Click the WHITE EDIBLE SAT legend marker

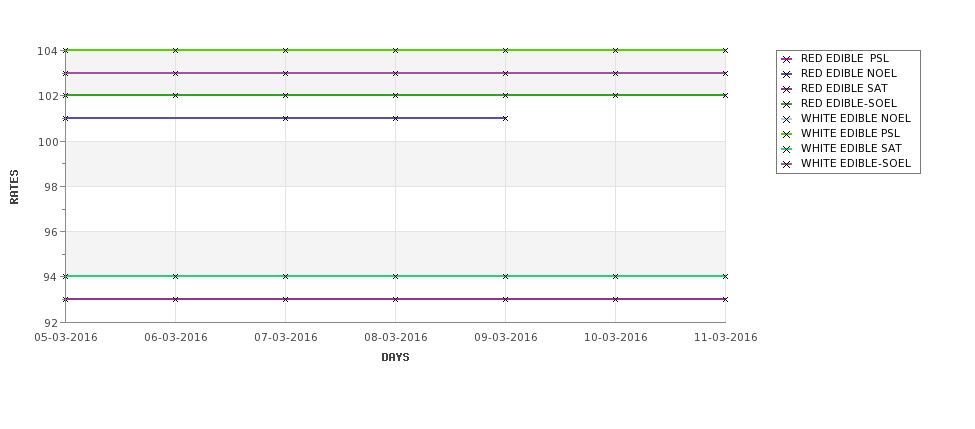coord(787,149)
